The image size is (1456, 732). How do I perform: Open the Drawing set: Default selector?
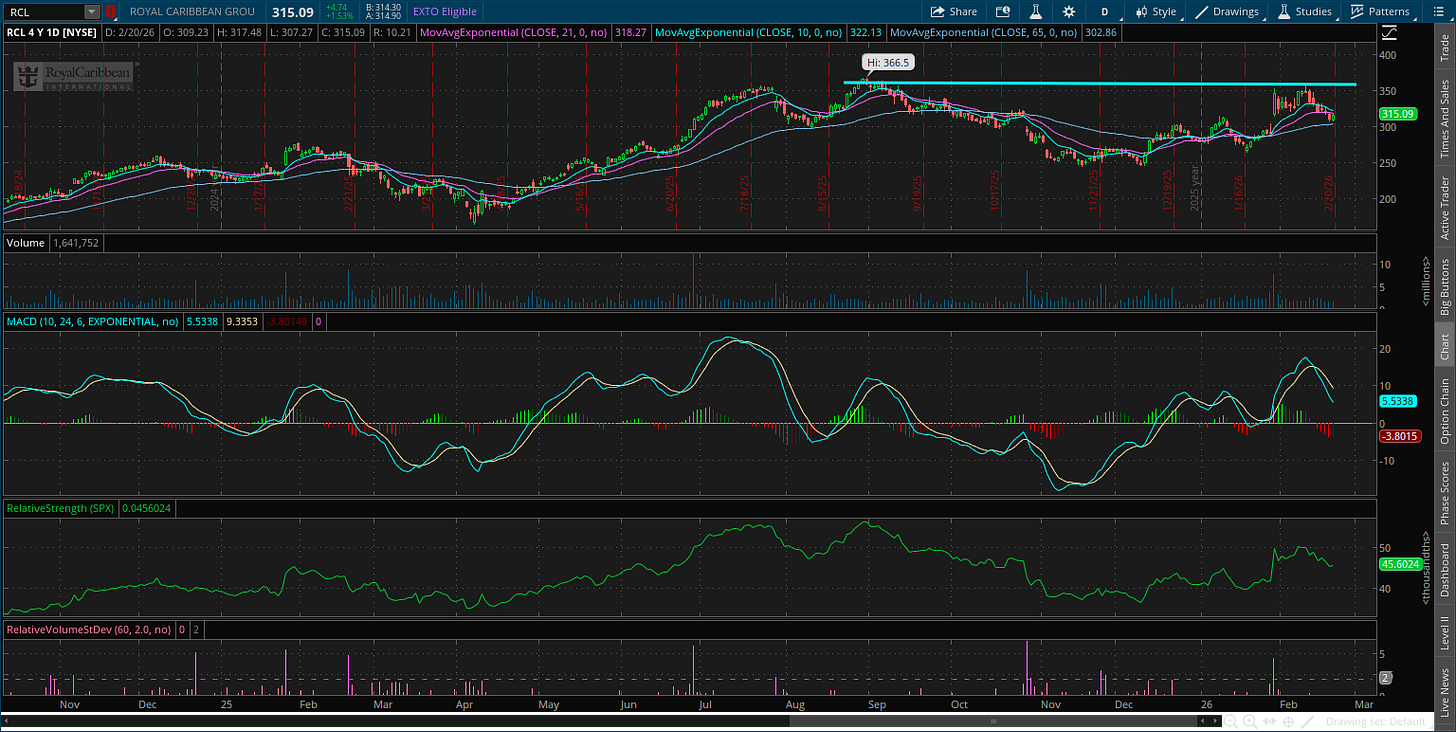[1377, 722]
